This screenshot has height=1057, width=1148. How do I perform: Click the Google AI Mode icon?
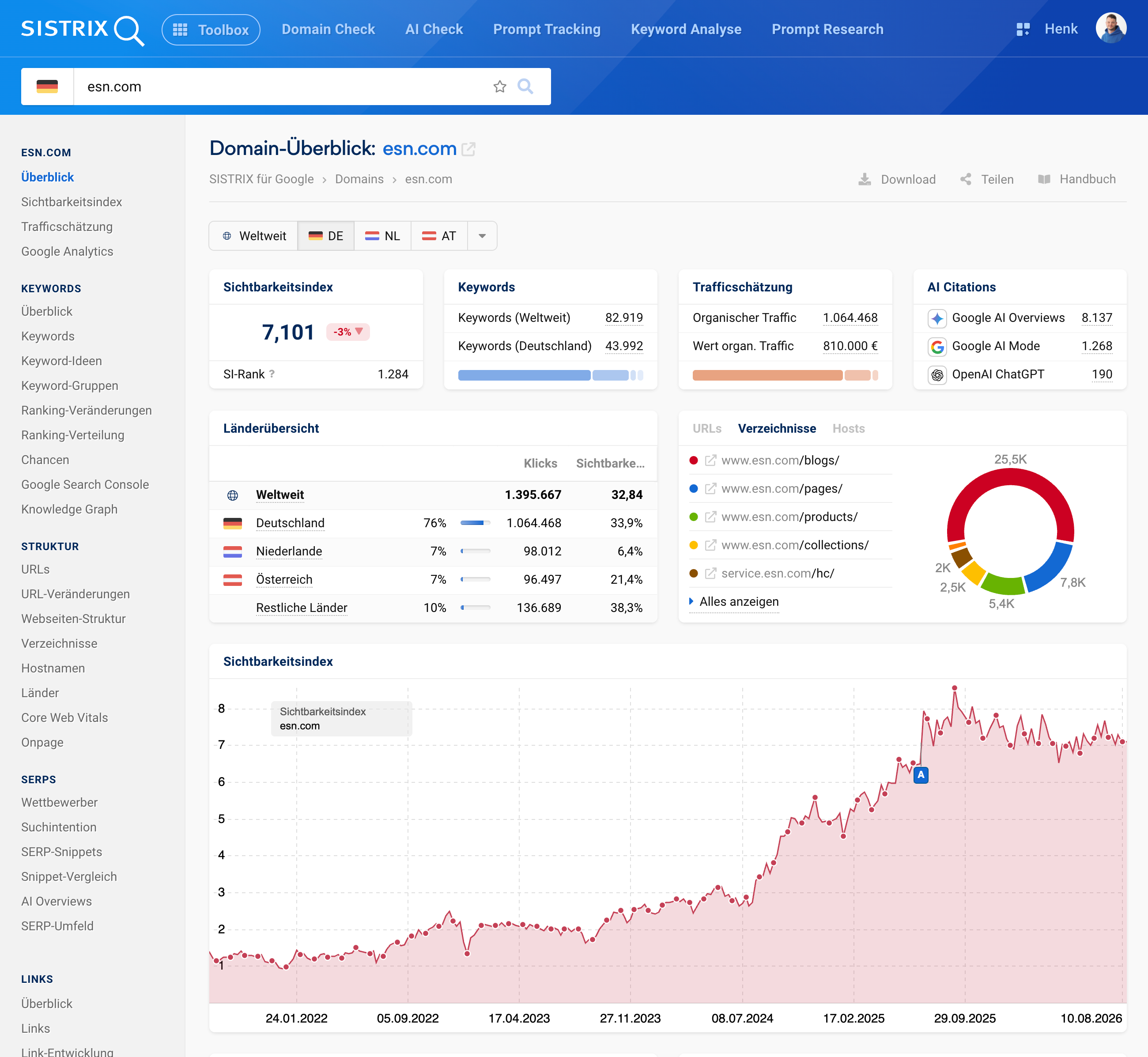click(x=937, y=346)
